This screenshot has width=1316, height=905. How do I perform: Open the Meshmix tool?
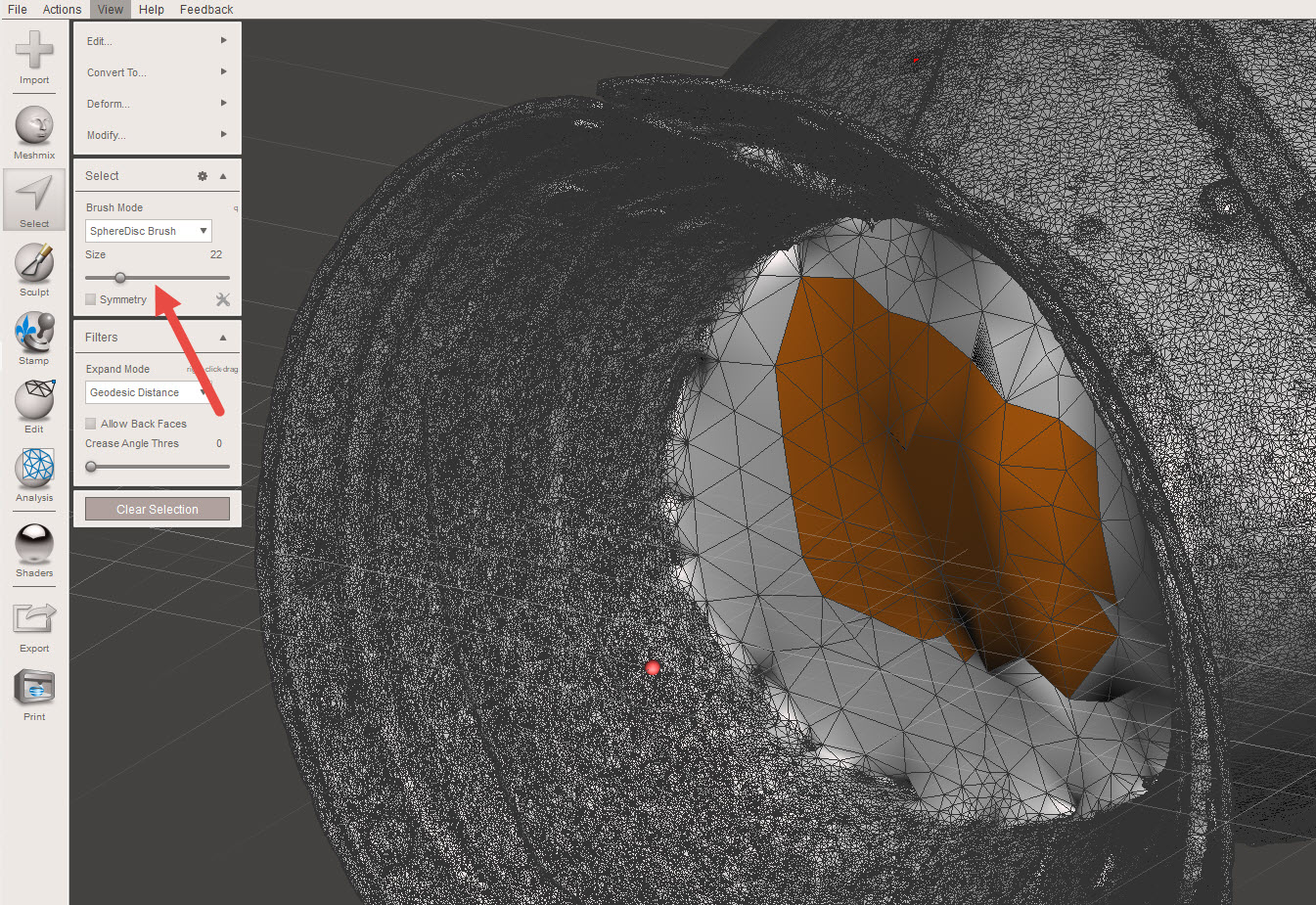(x=34, y=126)
